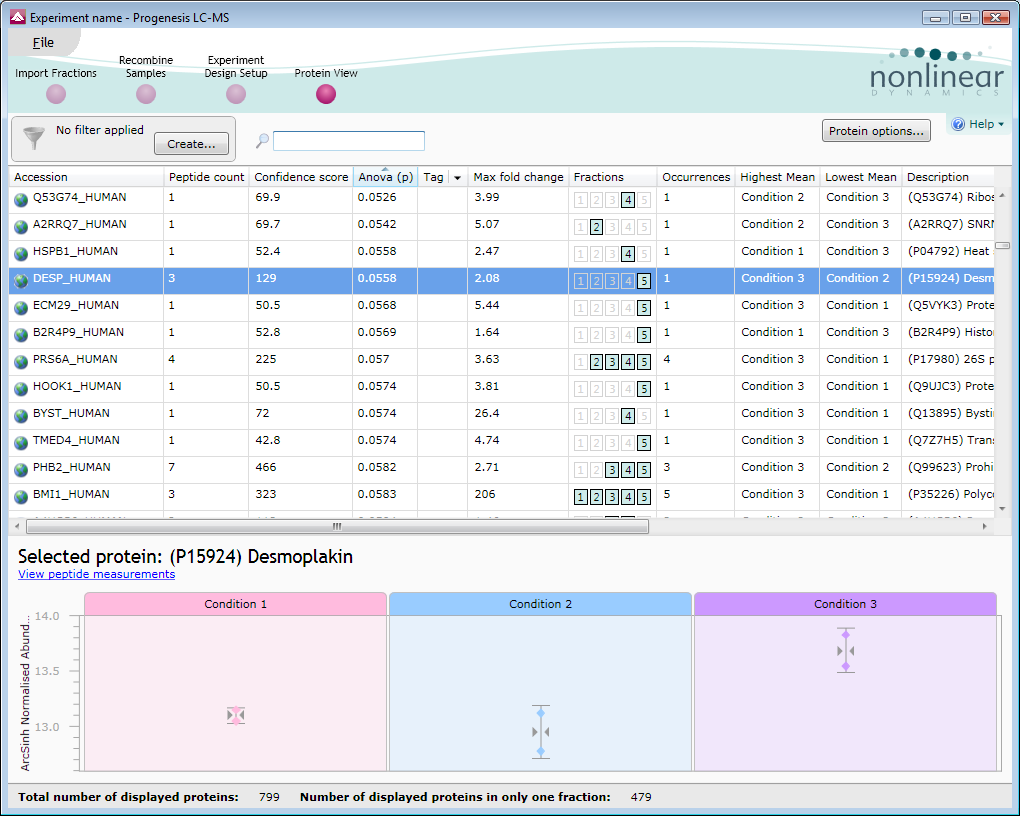This screenshot has width=1020, height=816.
Task: Click globe icon for TMED4_HUMAN
Action: (x=21, y=442)
